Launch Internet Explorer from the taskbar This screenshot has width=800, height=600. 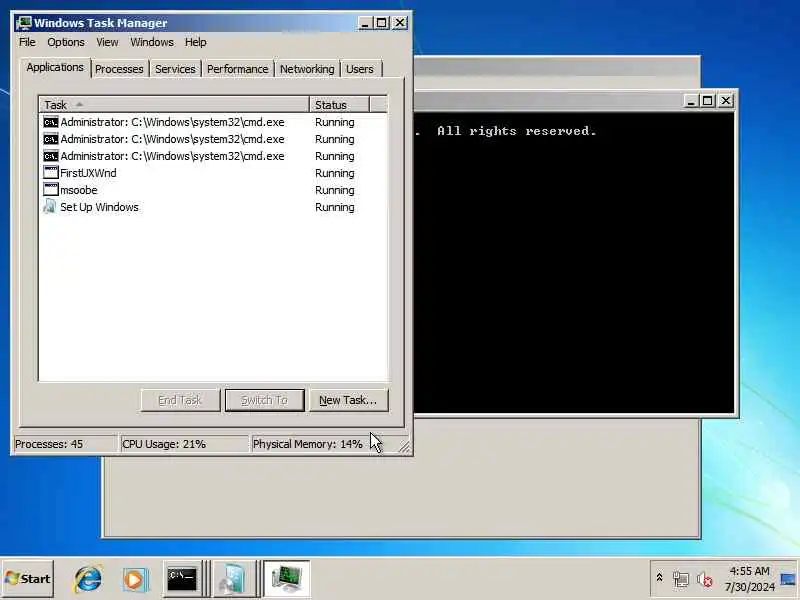click(x=88, y=579)
